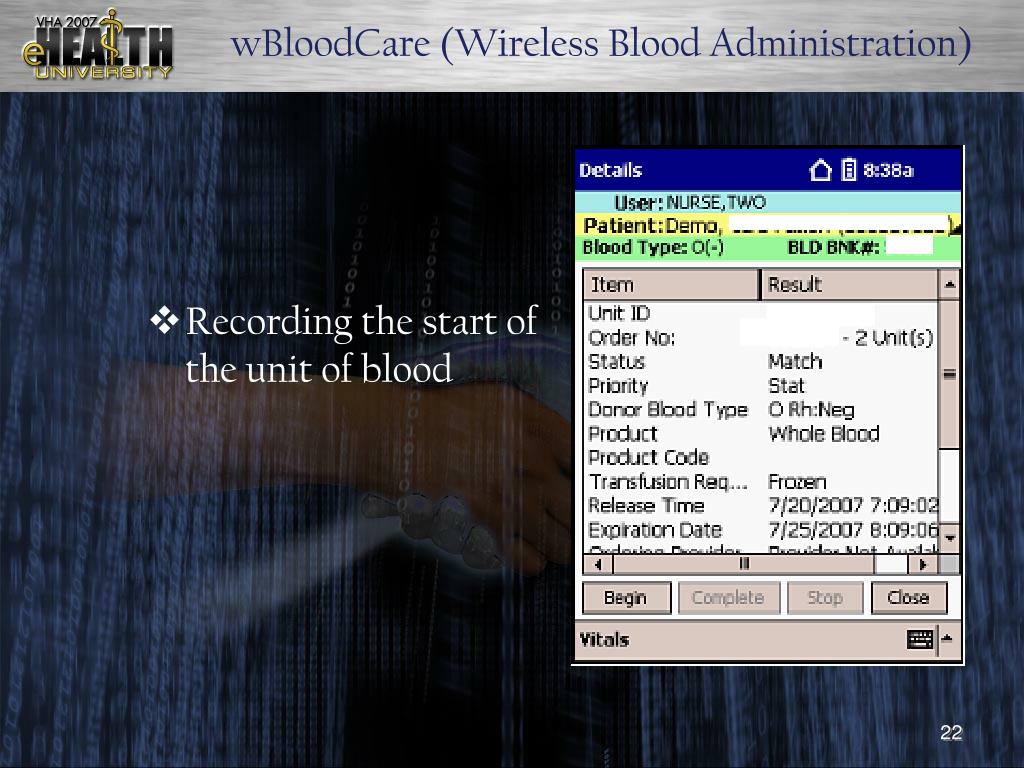The height and width of the screenshot is (768, 1024).
Task: Click the Frozen result value
Action: tap(797, 482)
